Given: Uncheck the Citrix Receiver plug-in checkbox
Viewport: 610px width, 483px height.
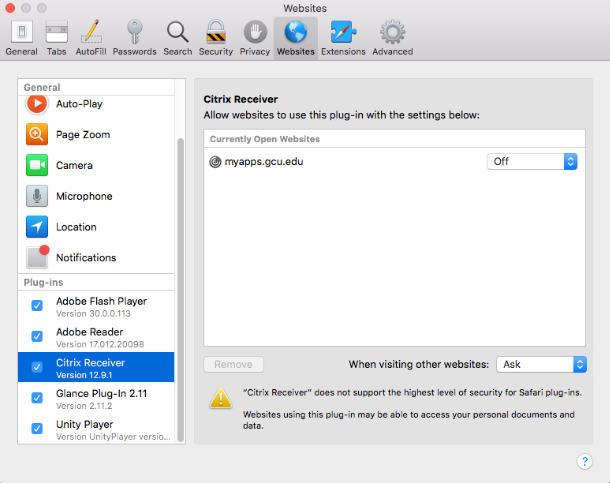Looking at the screenshot, I should click(37, 367).
